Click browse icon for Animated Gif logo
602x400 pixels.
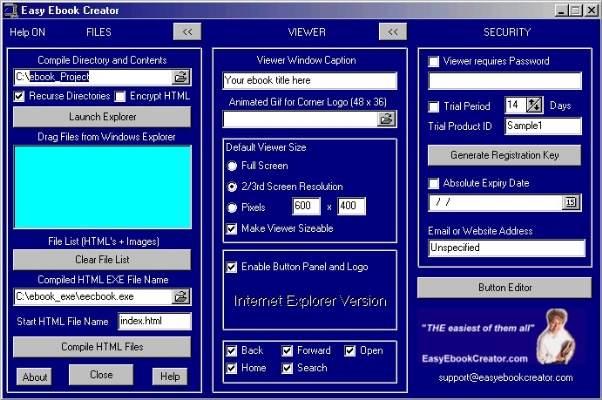(x=386, y=119)
